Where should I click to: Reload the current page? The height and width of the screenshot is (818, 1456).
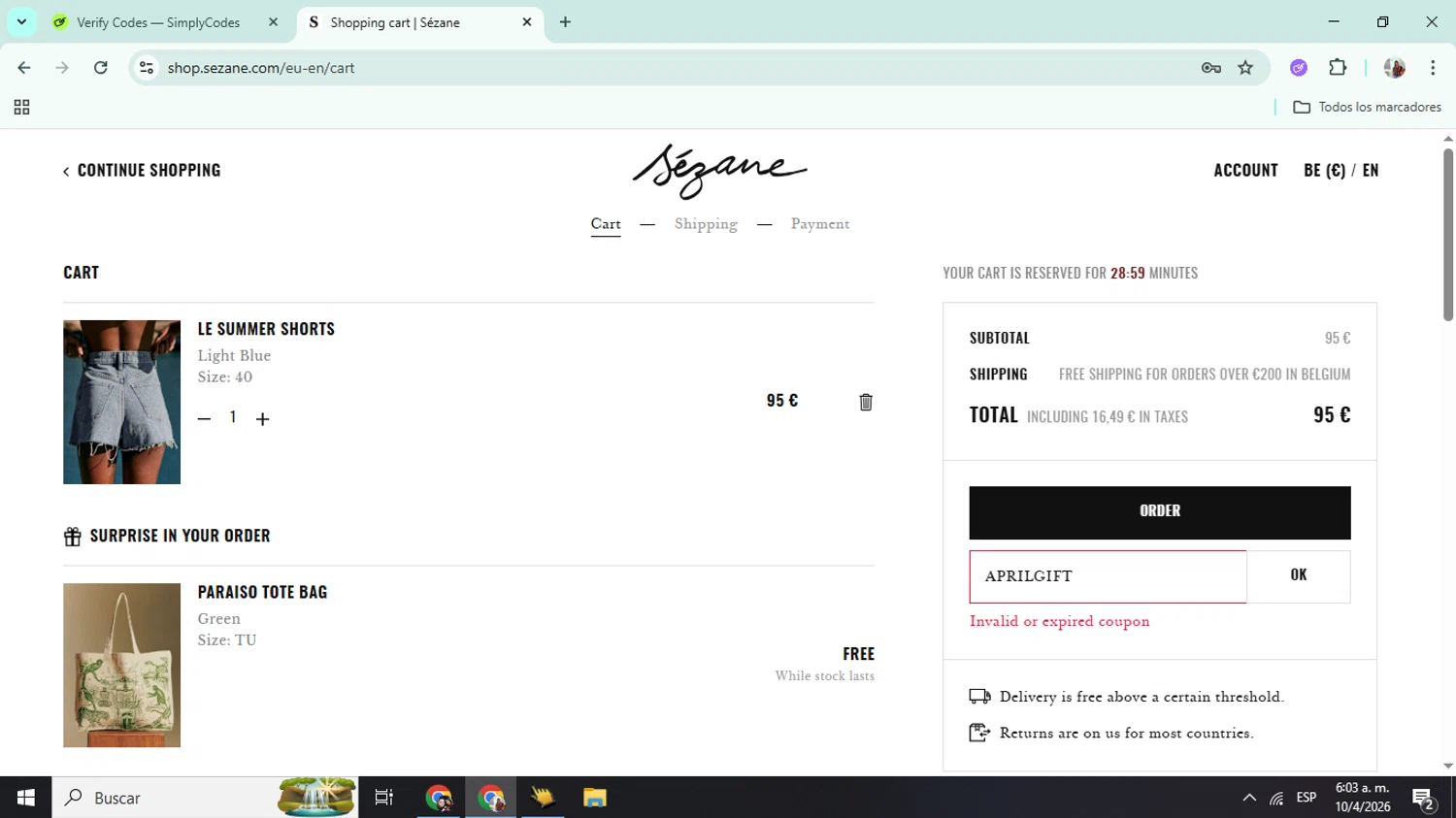coord(100,68)
